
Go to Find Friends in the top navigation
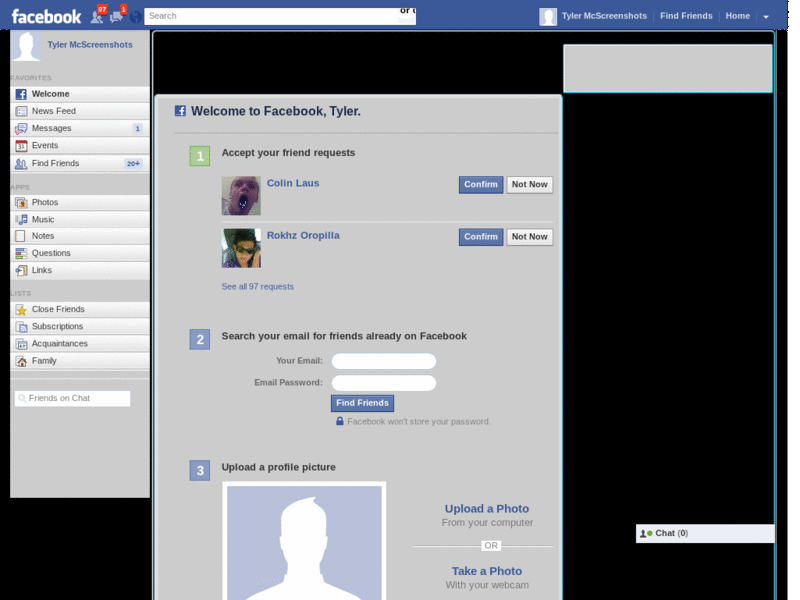click(686, 16)
